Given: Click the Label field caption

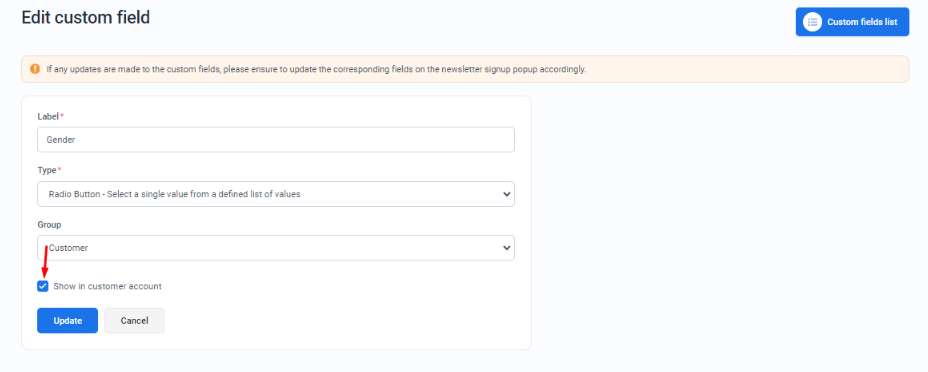Looking at the screenshot, I should tap(48, 117).
